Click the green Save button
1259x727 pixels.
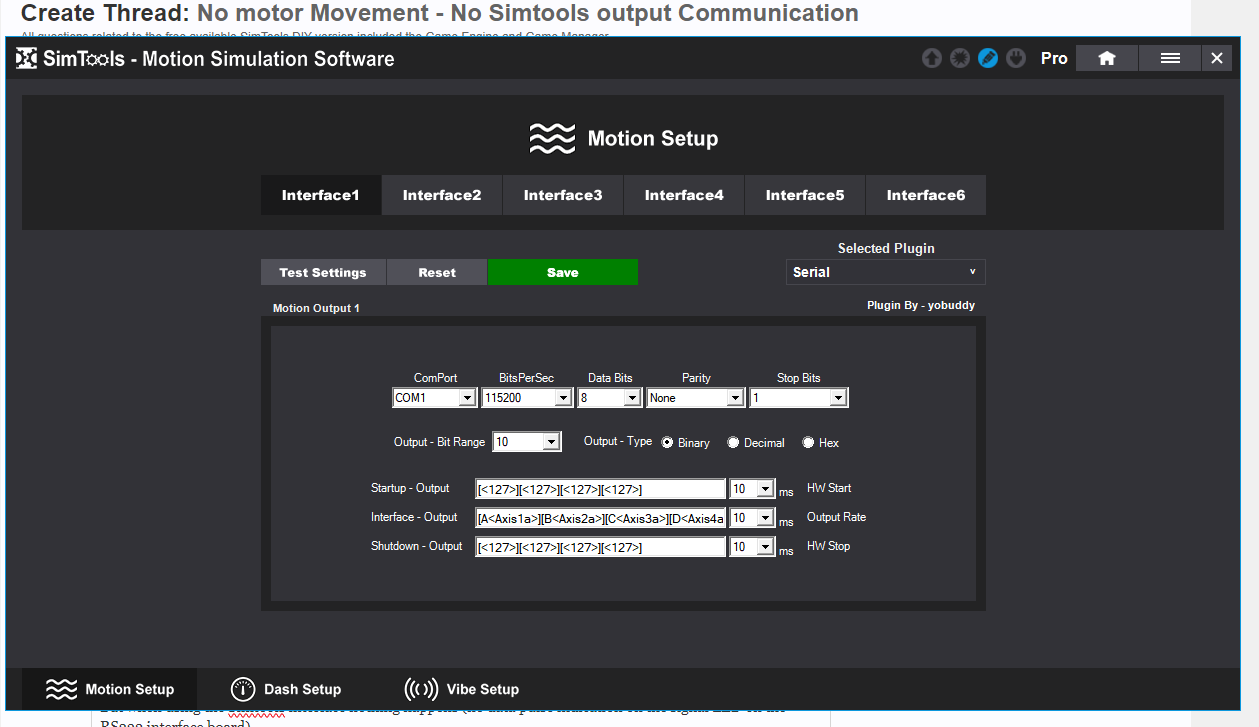(x=563, y=272)
